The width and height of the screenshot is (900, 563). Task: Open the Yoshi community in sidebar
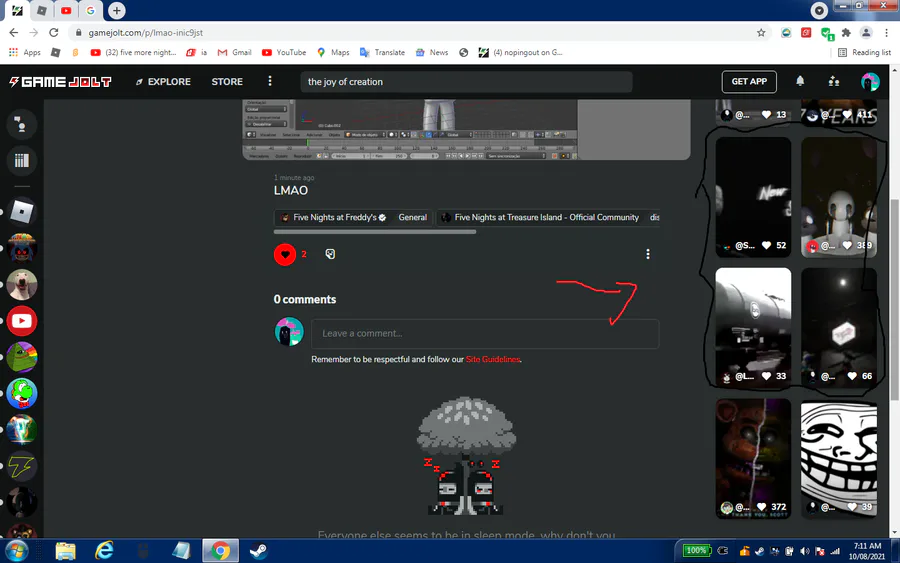tap(21, 394)
